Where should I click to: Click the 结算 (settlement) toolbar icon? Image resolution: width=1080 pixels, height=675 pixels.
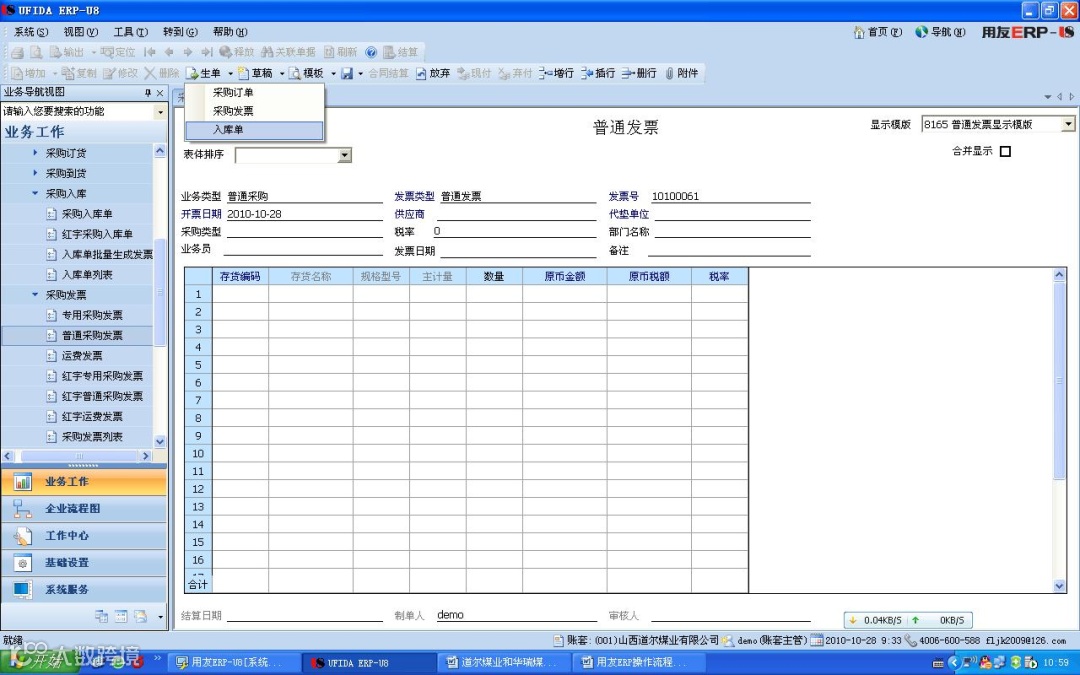[388, 52]
